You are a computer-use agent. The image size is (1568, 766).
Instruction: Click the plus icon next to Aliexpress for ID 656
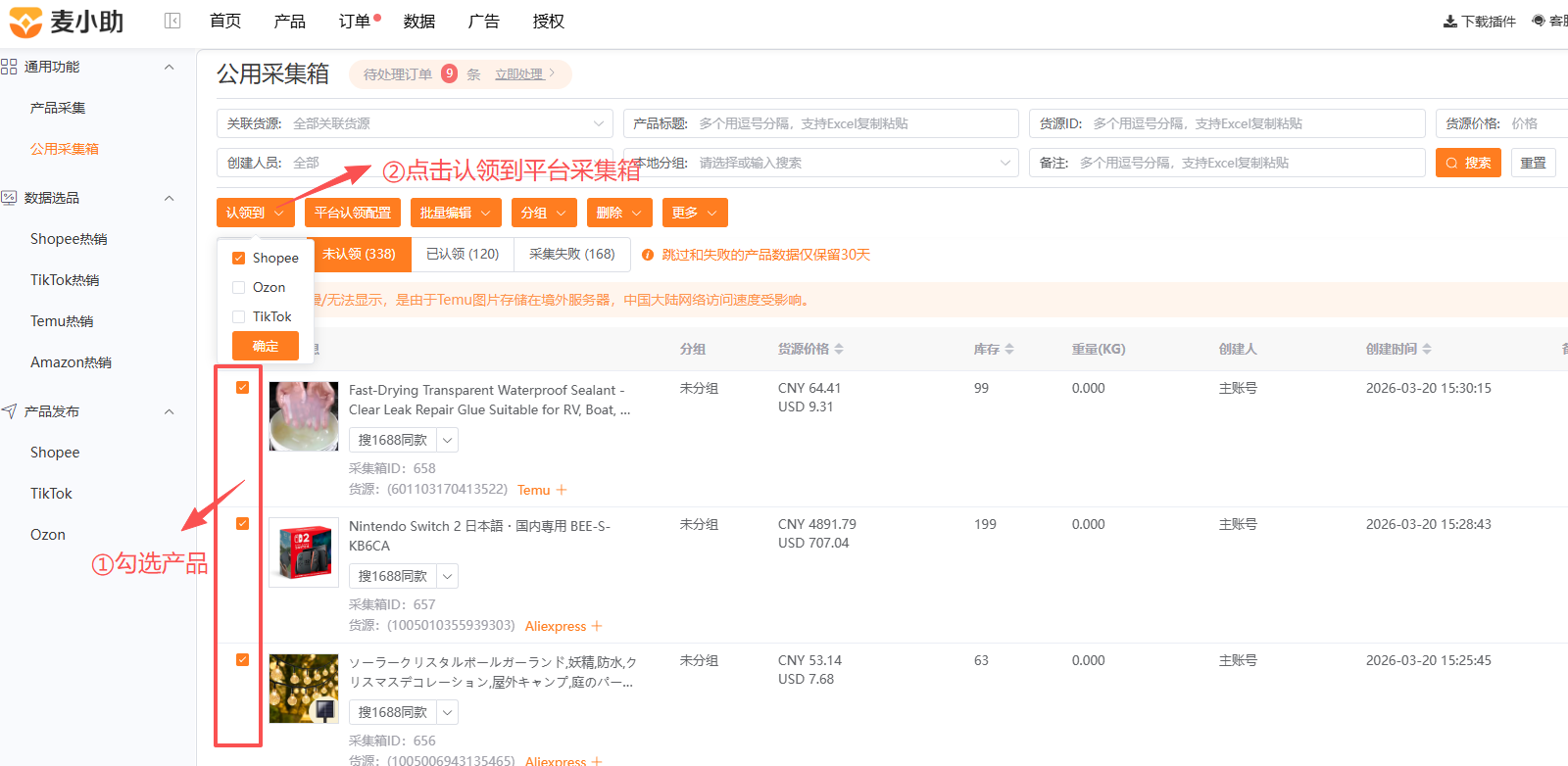pos(597,760)
